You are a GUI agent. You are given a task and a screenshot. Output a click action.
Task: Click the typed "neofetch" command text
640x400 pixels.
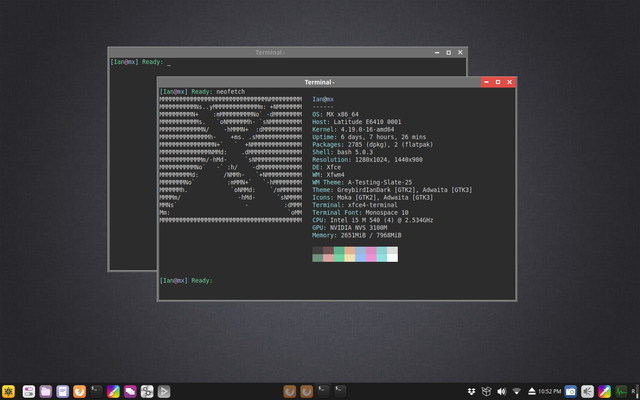coord(231,92)
